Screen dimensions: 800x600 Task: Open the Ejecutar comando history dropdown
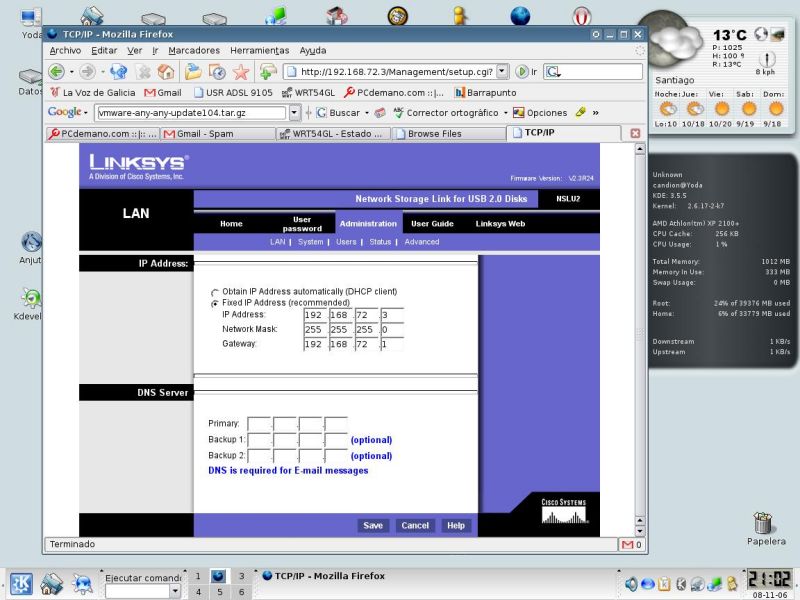(x=175, y=591)
